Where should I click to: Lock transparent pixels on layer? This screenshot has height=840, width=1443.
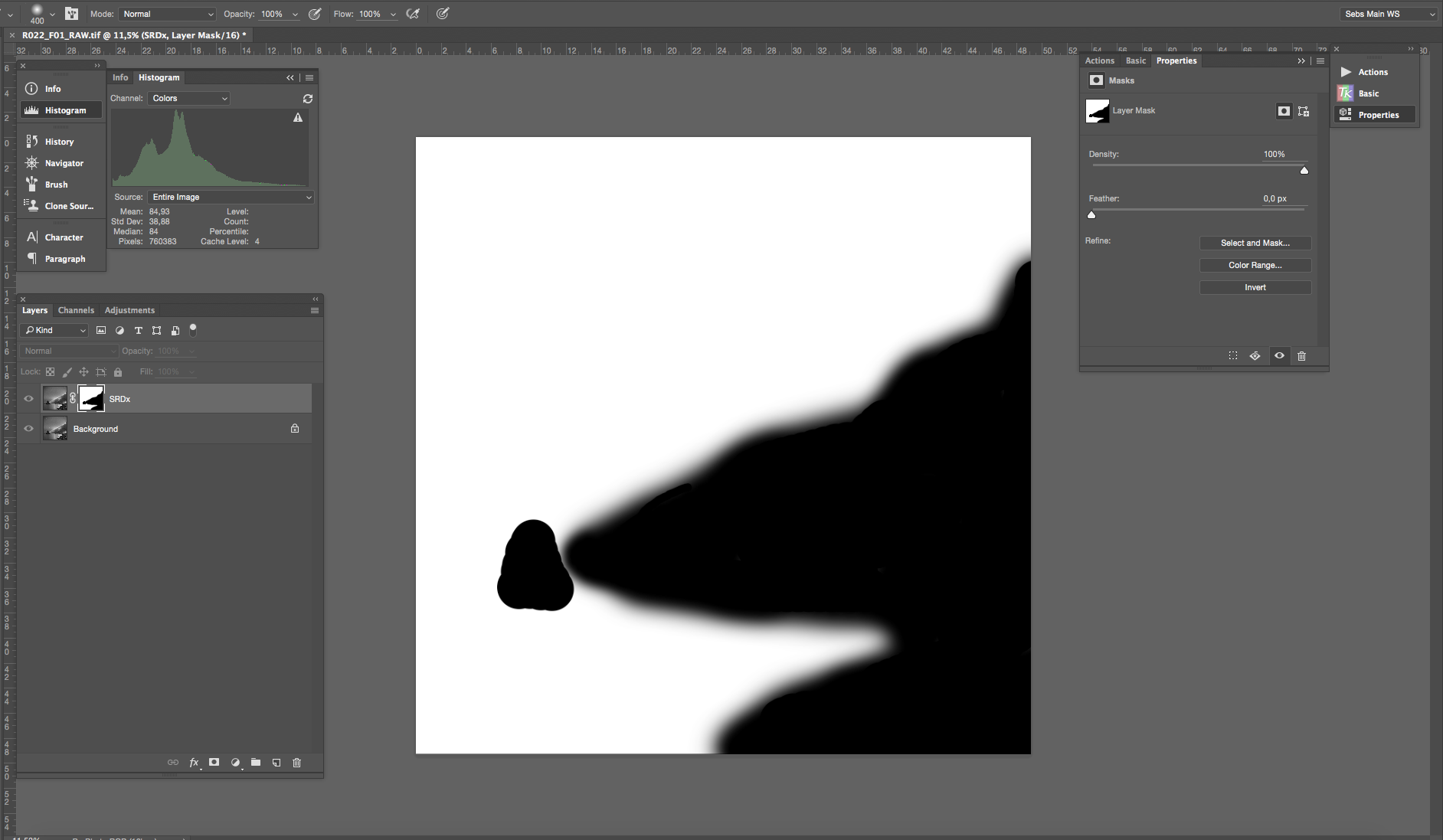pos(51,372)
